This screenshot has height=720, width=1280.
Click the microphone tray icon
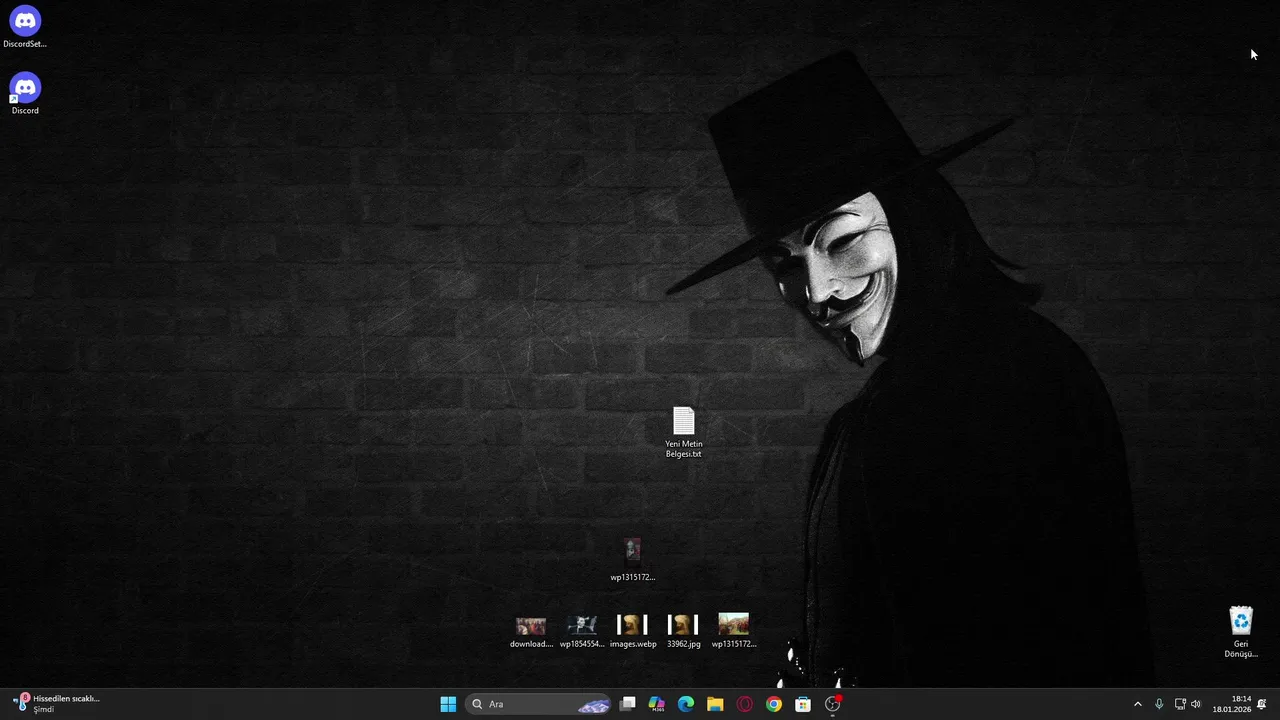tap(1159, 704)
